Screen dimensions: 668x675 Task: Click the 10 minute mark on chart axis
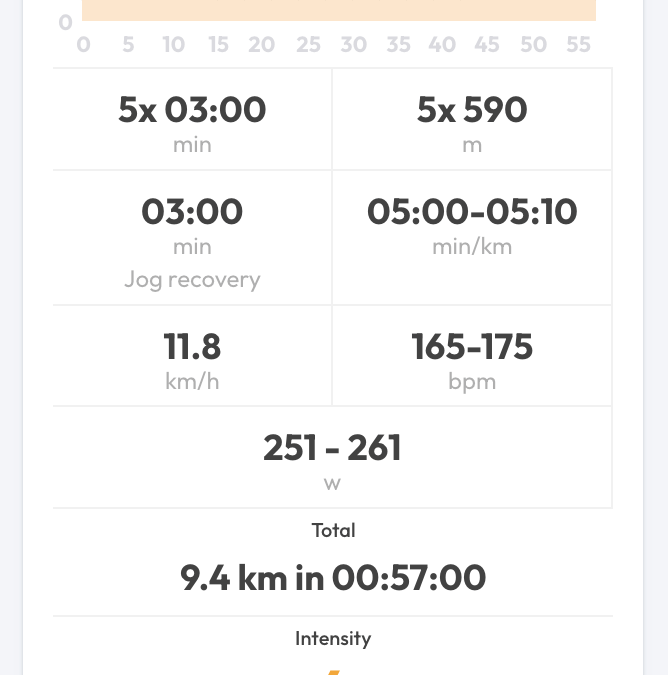173,45
